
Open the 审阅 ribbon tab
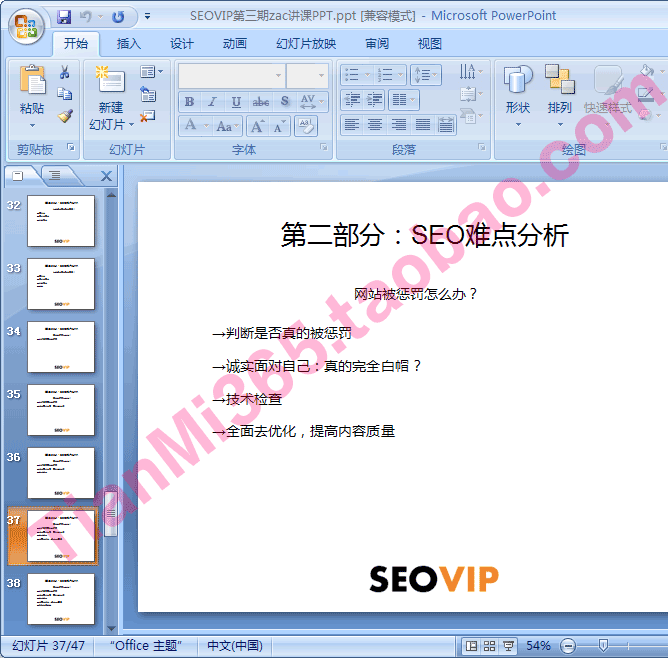377,43
